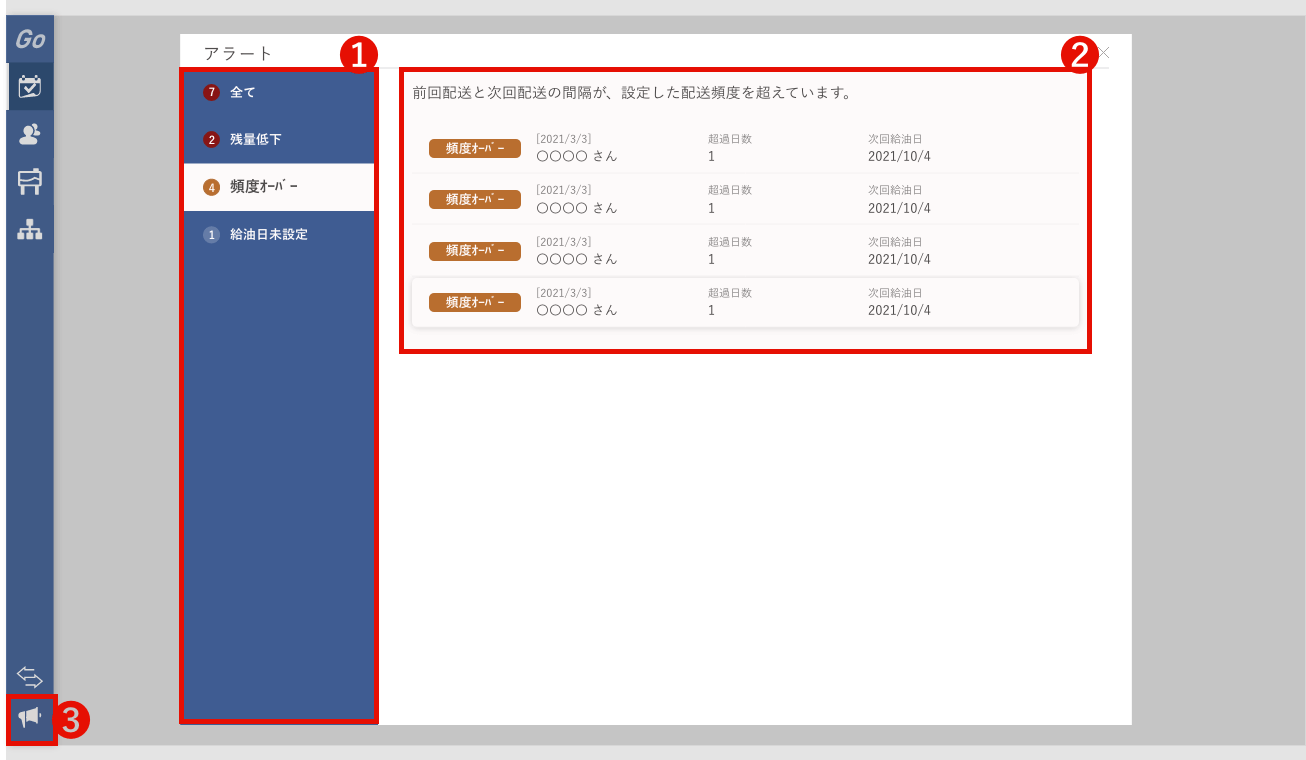Click the left-right swap arrows icon
Image resolution: width=1306 pixels, height=760 pixels.
30,677
